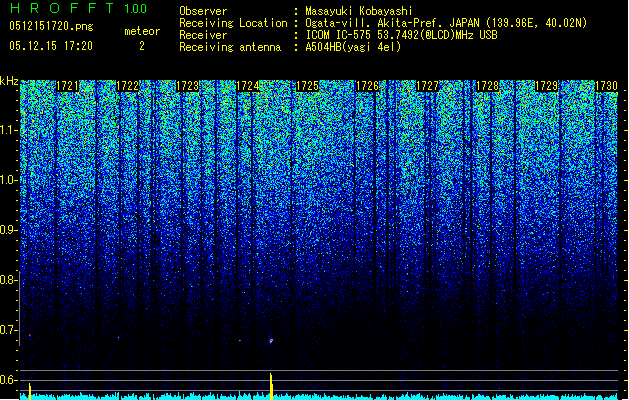
Task: Click the 1721 time marker
Action: pyautogui.click(x=67, y=86)
